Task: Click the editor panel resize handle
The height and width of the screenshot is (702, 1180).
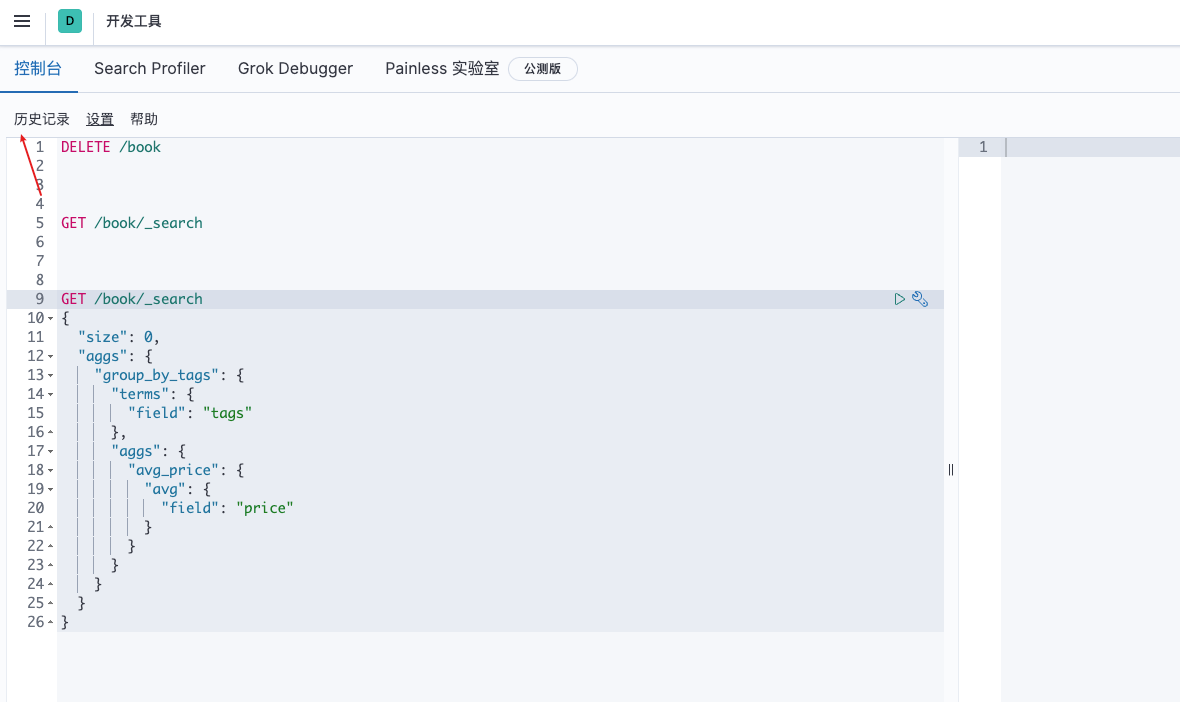Action: pos(951,469)
